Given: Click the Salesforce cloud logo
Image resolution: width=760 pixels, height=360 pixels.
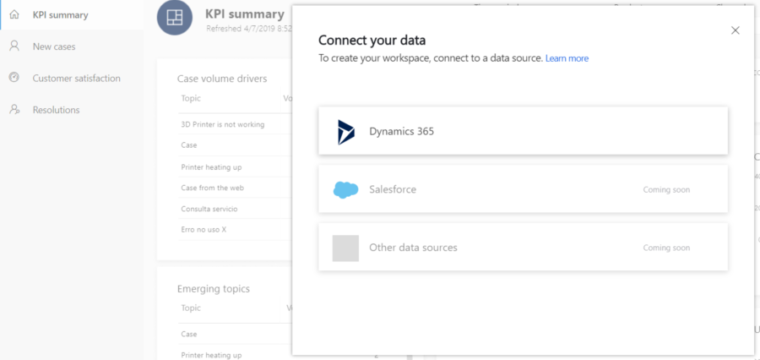Looking at the screenshot, I should point(346,189).
